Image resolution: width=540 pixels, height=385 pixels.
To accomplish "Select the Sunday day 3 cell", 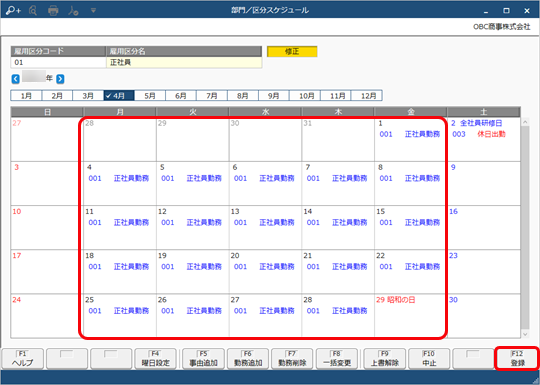I will [x=47, y=184].
